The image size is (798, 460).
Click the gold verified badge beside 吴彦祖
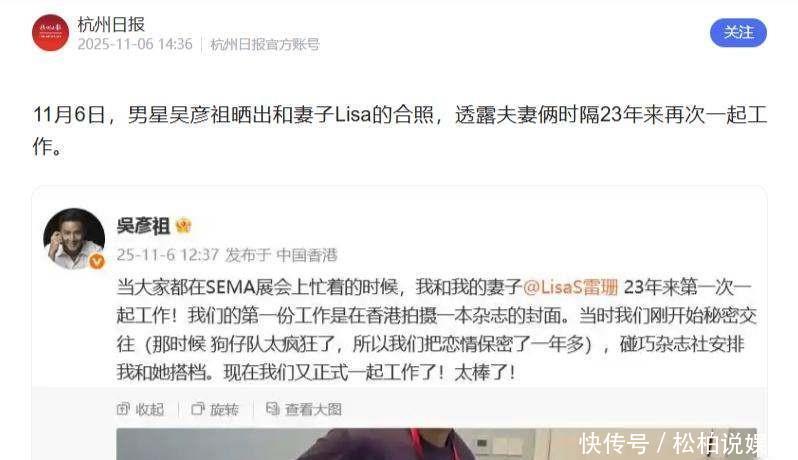pyautogui.click(x=183, y=225)
